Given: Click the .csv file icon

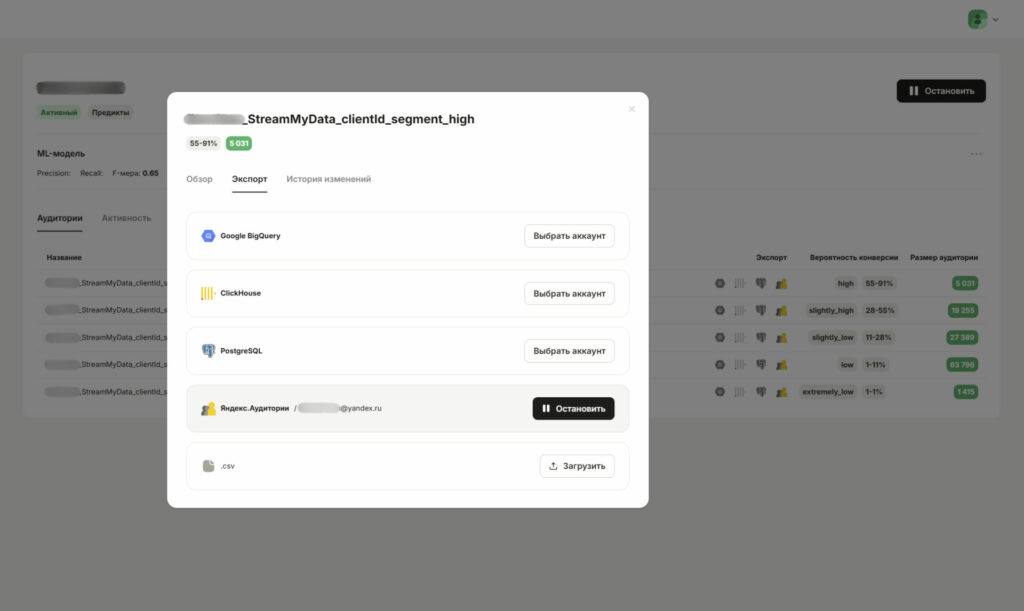Looking at the screenshot, I should point(208,465).
